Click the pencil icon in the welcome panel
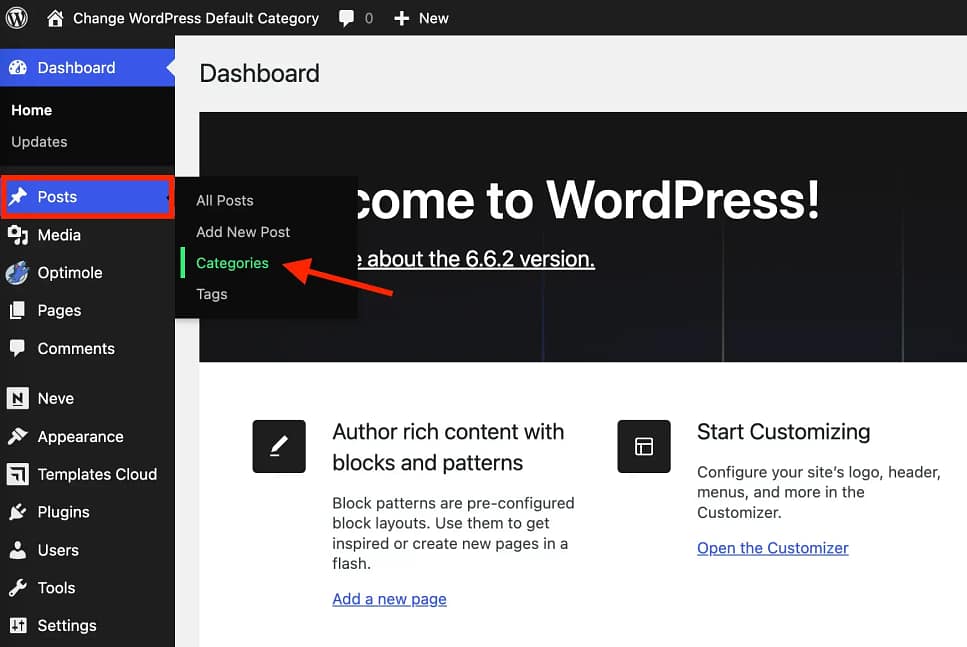Image resolution: width=967 pixels, height=647 pixels. point(279,447)
